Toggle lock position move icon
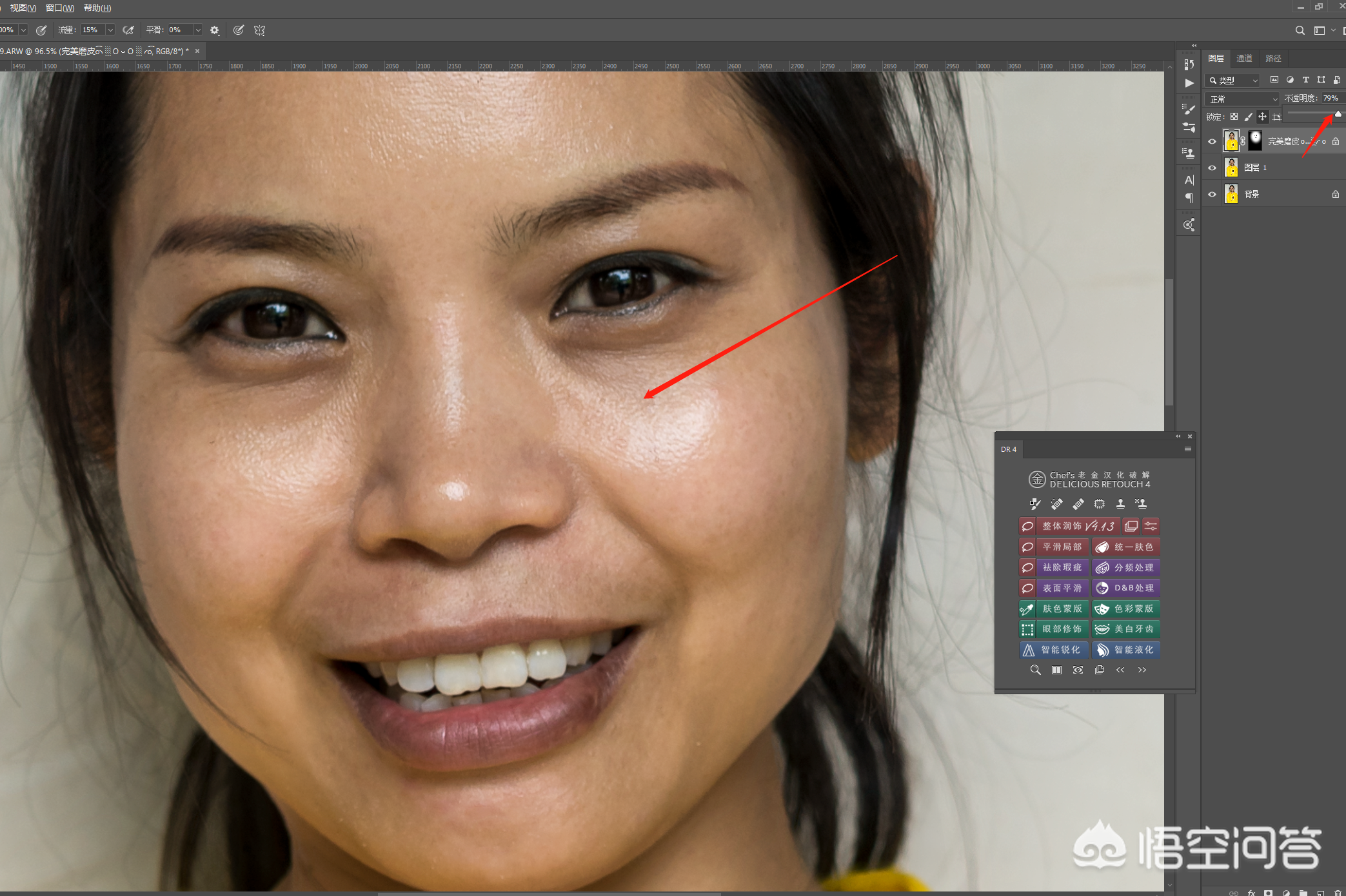The image size is (1346, 896). [1263, 117]
